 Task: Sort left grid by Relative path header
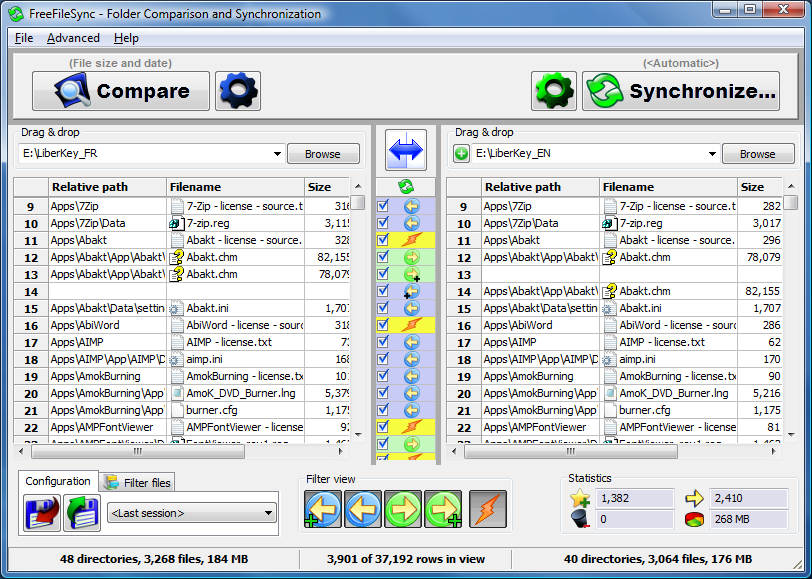point(108,187)
